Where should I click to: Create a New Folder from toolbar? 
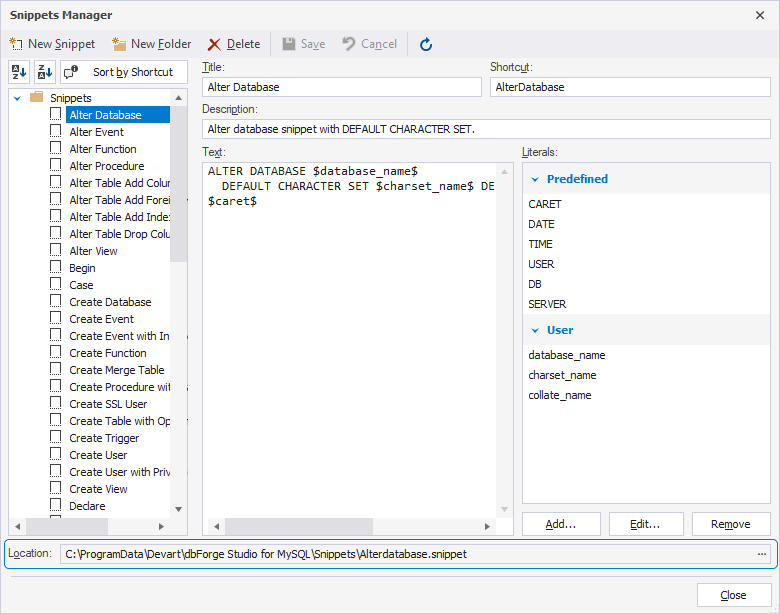coord(152,44)
